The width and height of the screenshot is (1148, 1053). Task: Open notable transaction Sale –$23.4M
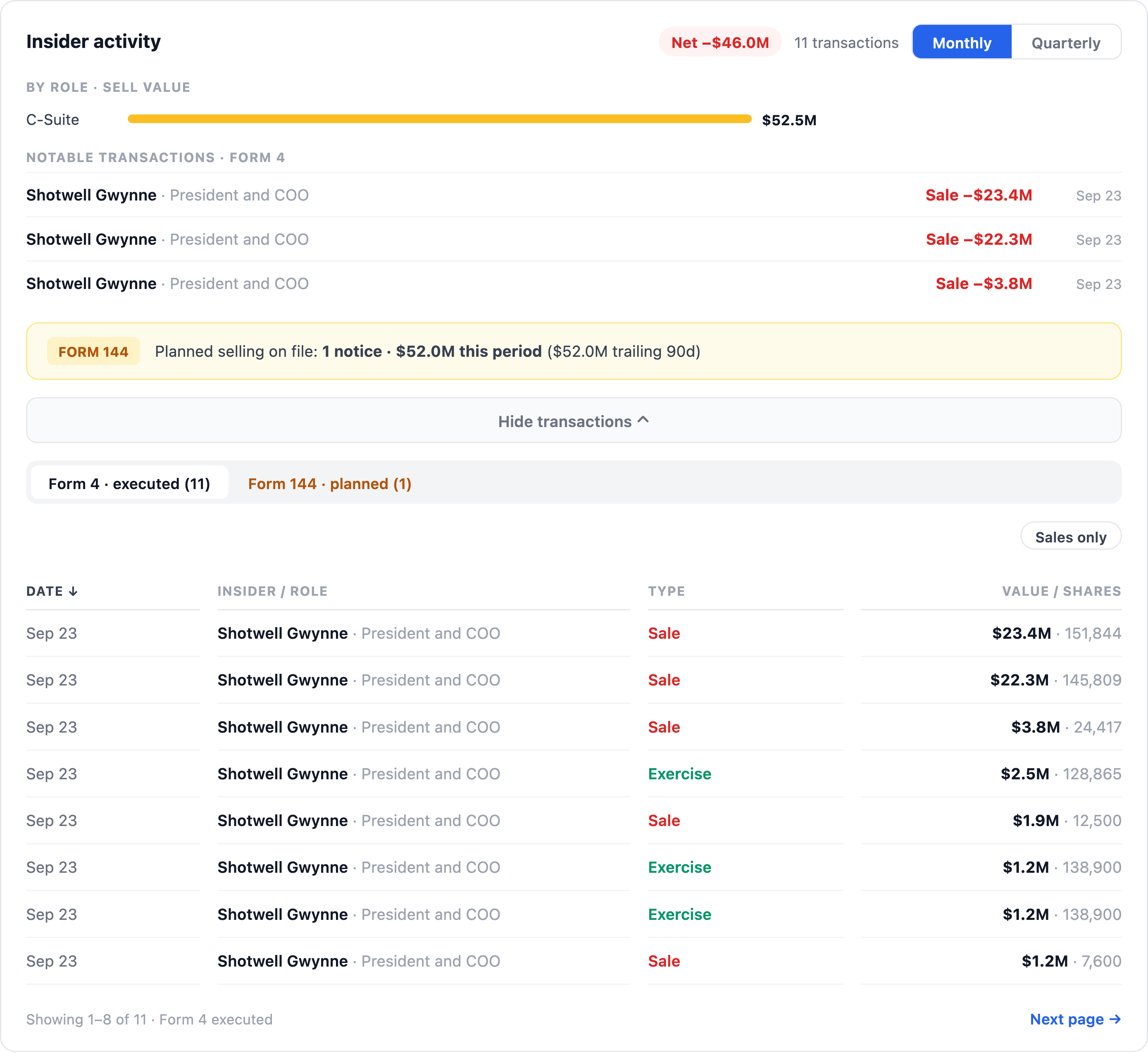click(x=574, y=195)
